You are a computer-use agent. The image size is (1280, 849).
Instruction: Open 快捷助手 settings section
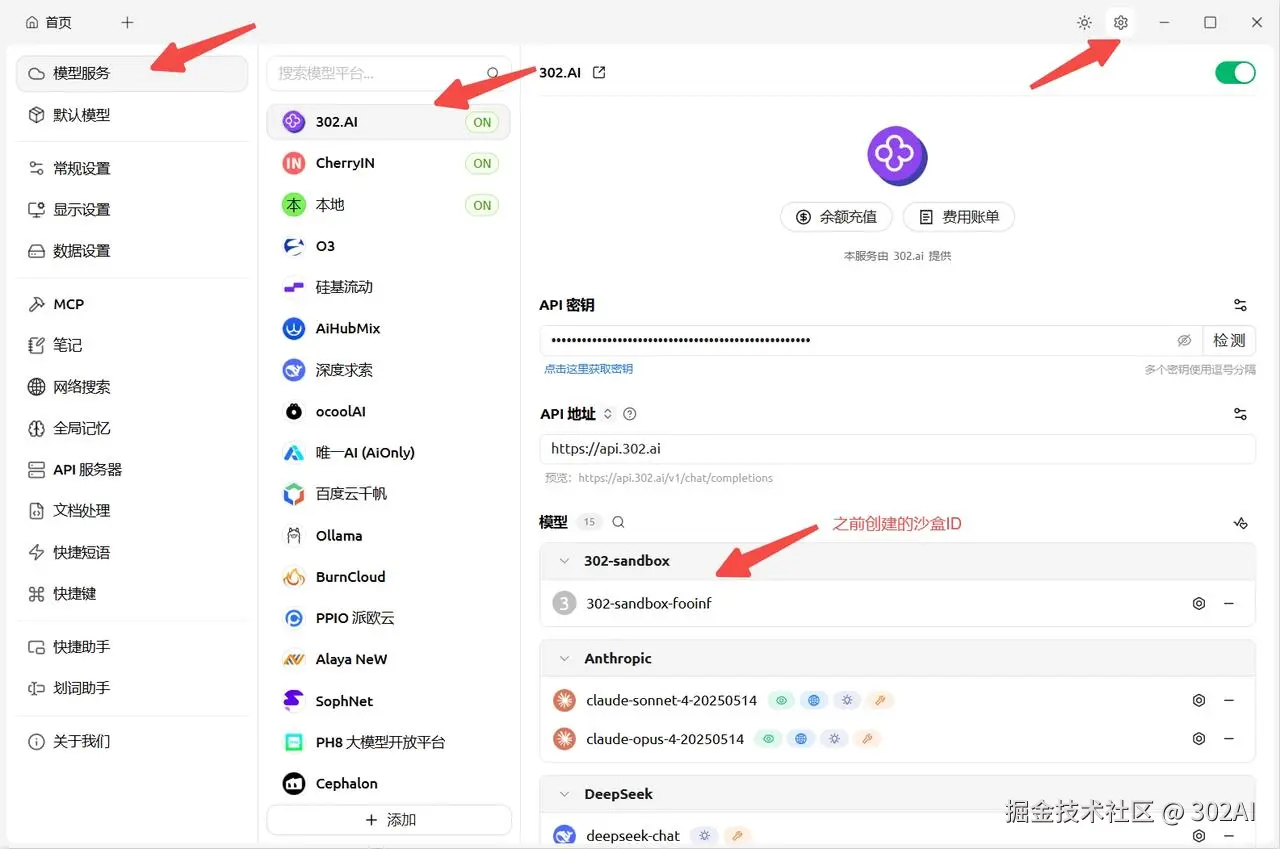click(x=132, y=647)
